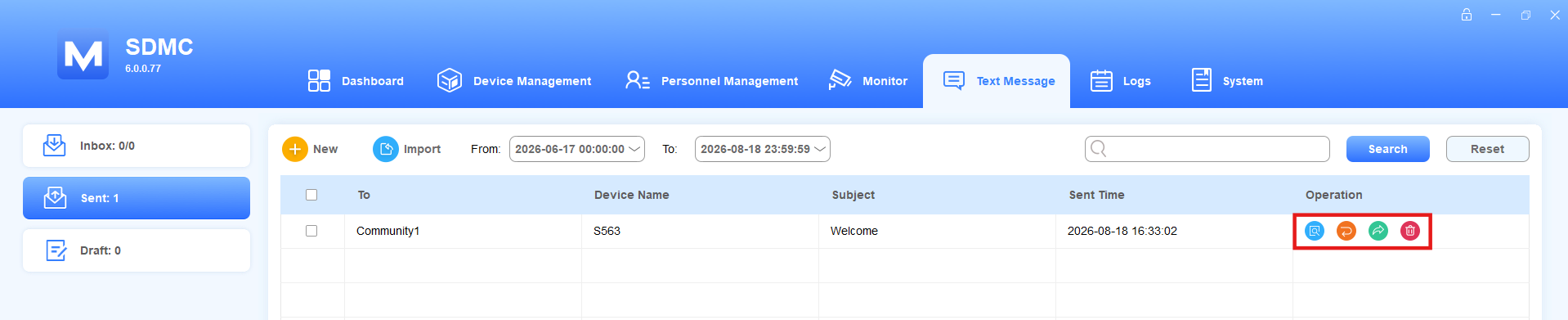Click the orange resend icon

(1346, 231)
